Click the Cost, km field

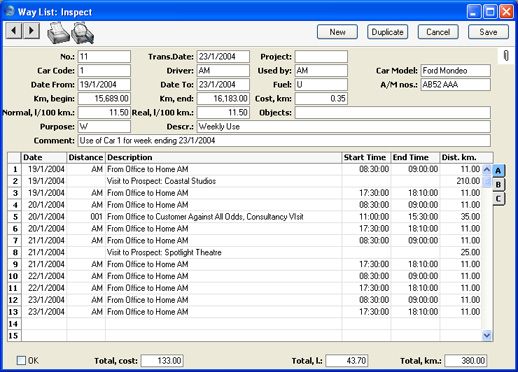321,98
